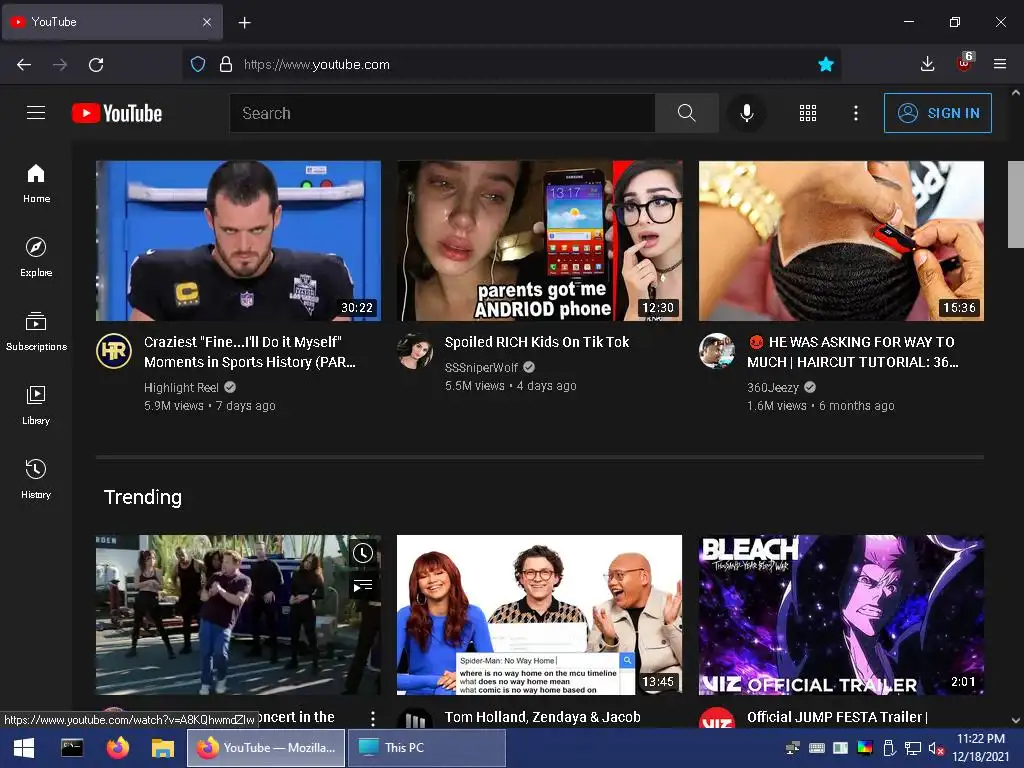Open the concert video three-dot options menu
The image size is (1024, 768).
pos(373,718)
